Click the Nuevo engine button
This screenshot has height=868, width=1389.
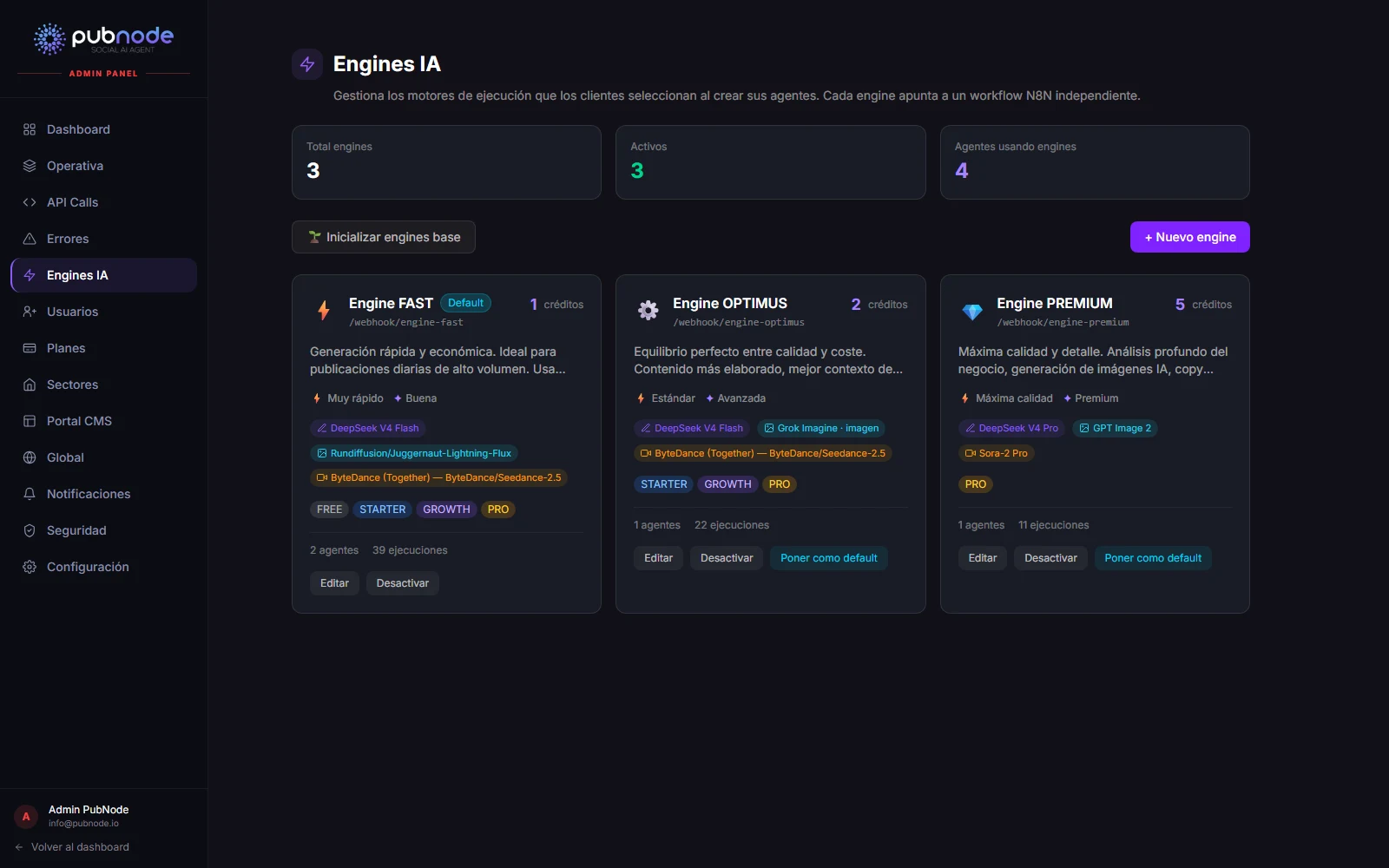[1190, 237]
